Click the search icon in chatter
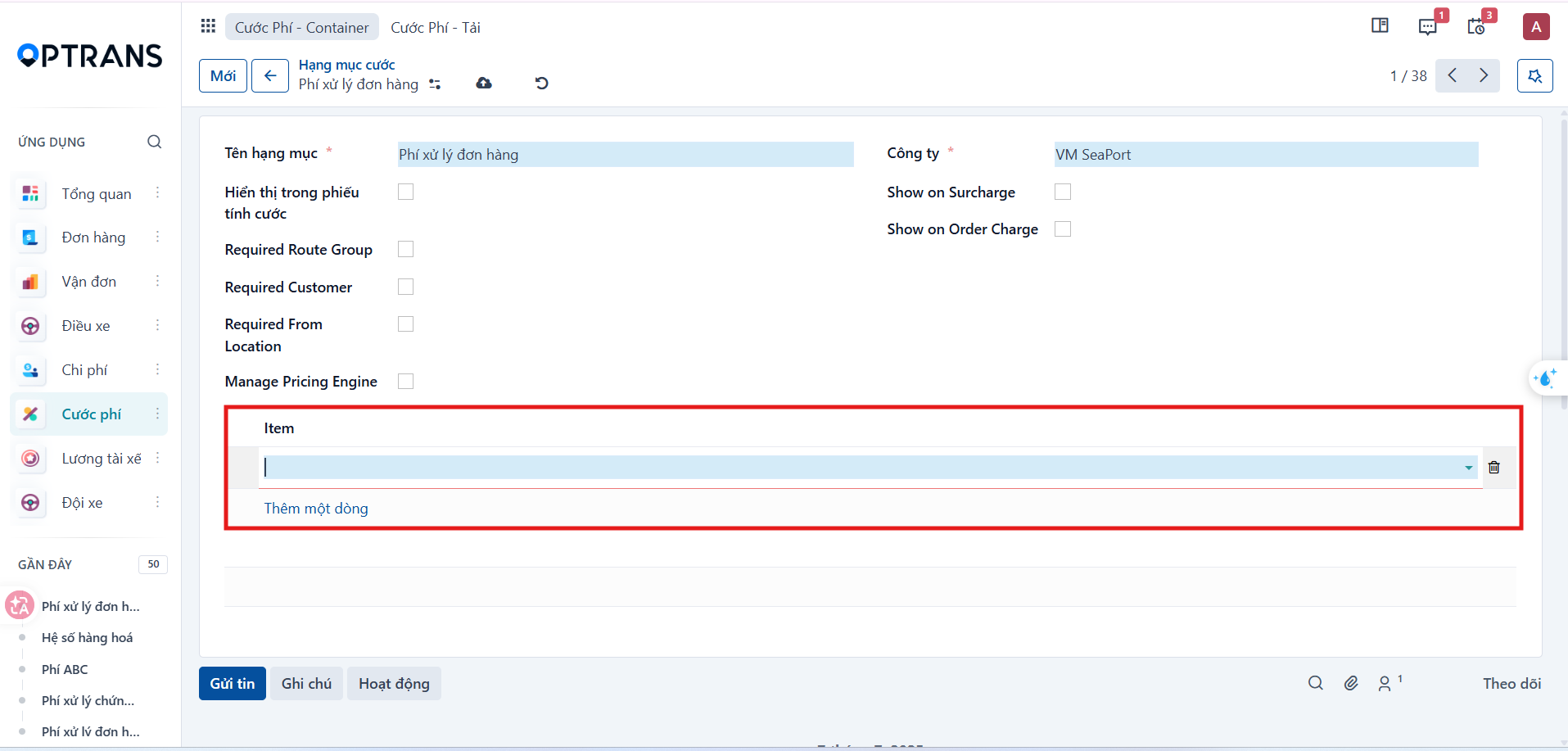 point(1316,683)
